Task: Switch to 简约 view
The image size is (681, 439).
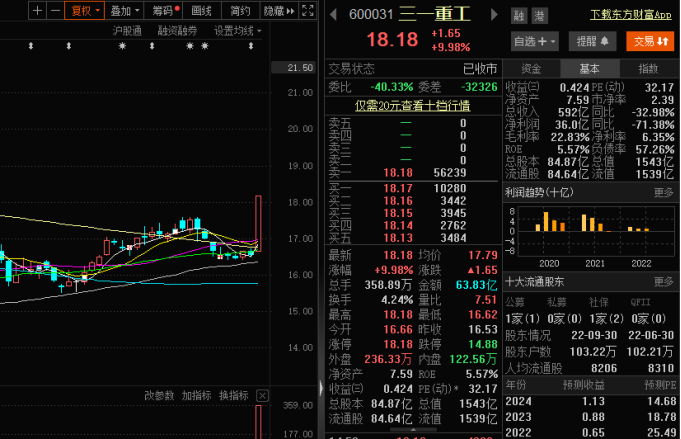Action: [240, 11]
